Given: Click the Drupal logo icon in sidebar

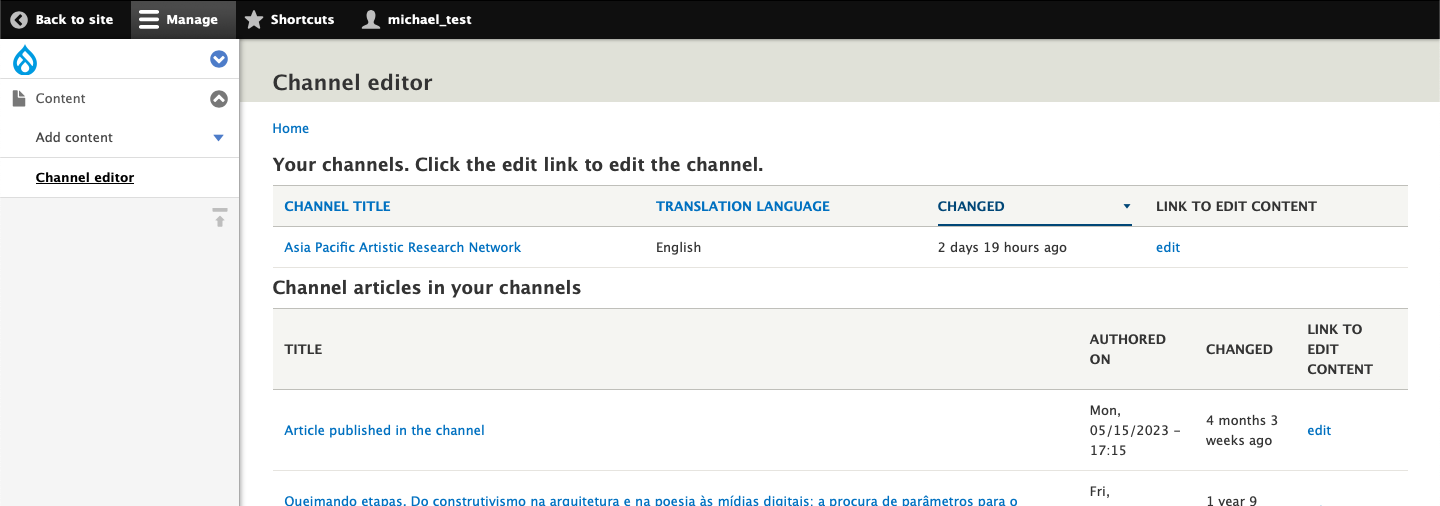Looking at the screenshot, I should 24,60.
